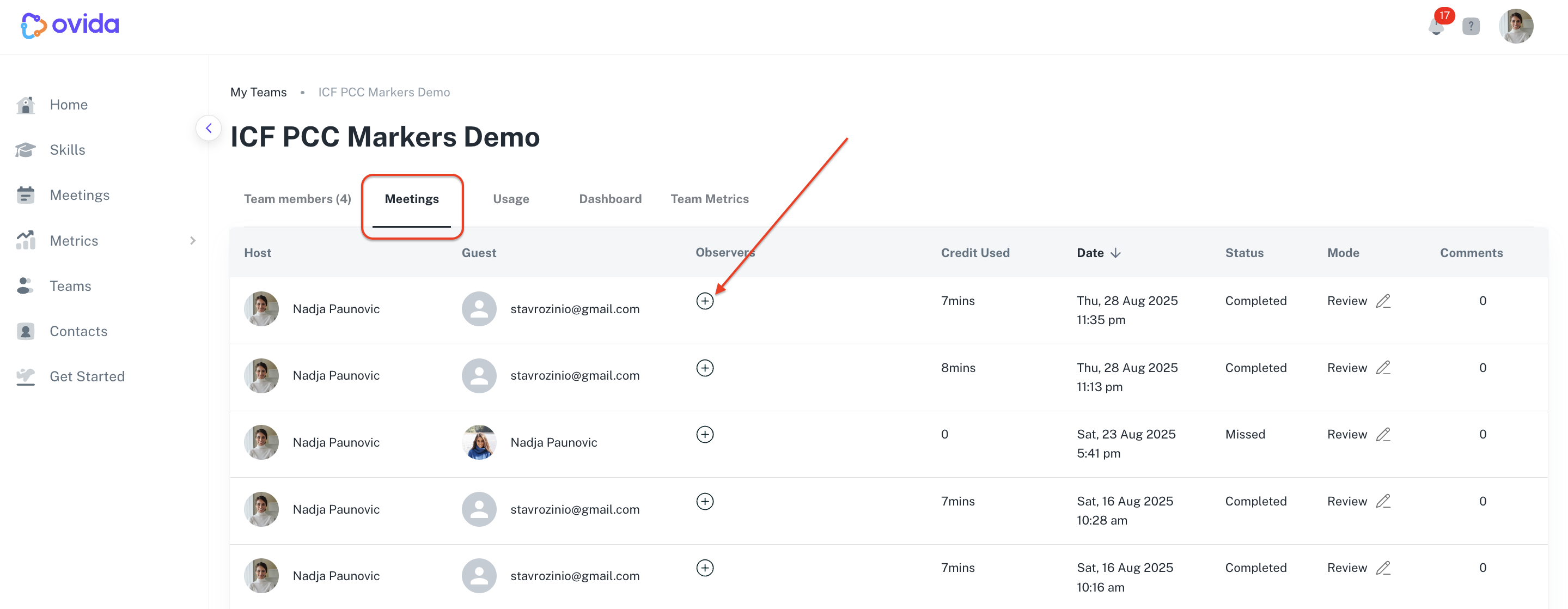Click the Ovida logo
1568x609 pixels.
(70, 25)
